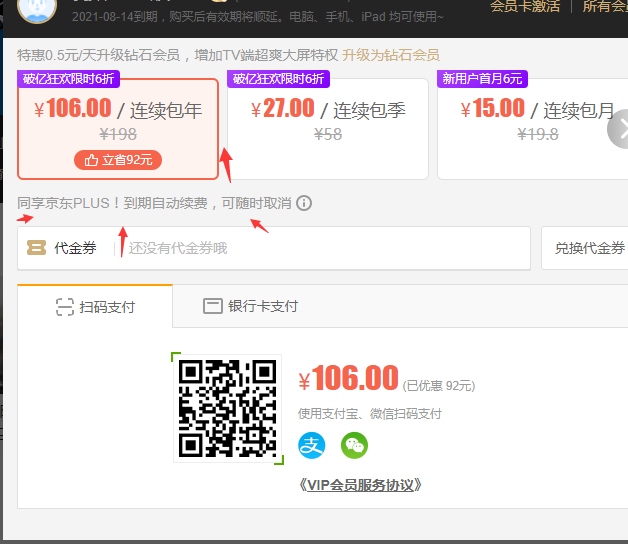Open the 会员卡激活 link
Viewport: 628px width, 544px height.
[x=525, y=6]
